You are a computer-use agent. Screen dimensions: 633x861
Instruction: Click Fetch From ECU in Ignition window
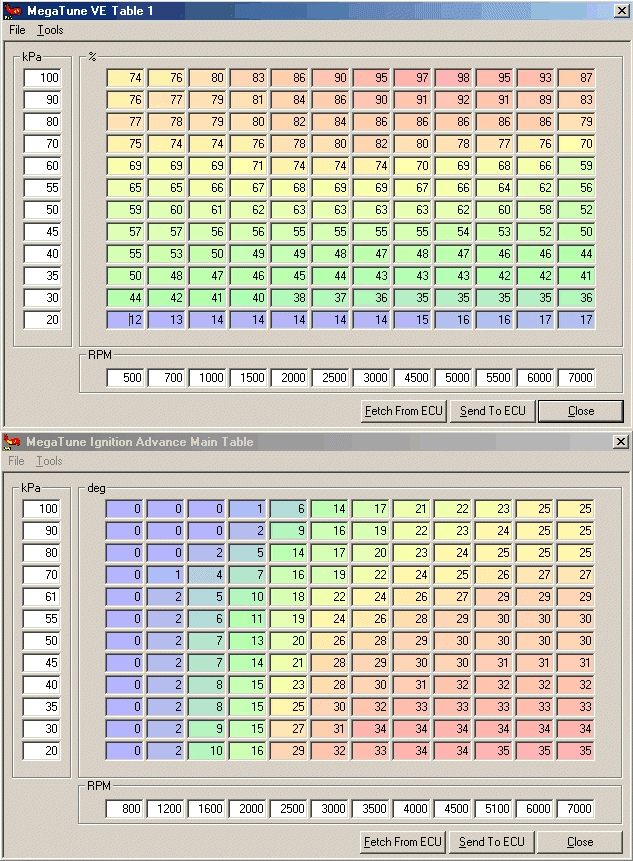[x=402, y=842]
